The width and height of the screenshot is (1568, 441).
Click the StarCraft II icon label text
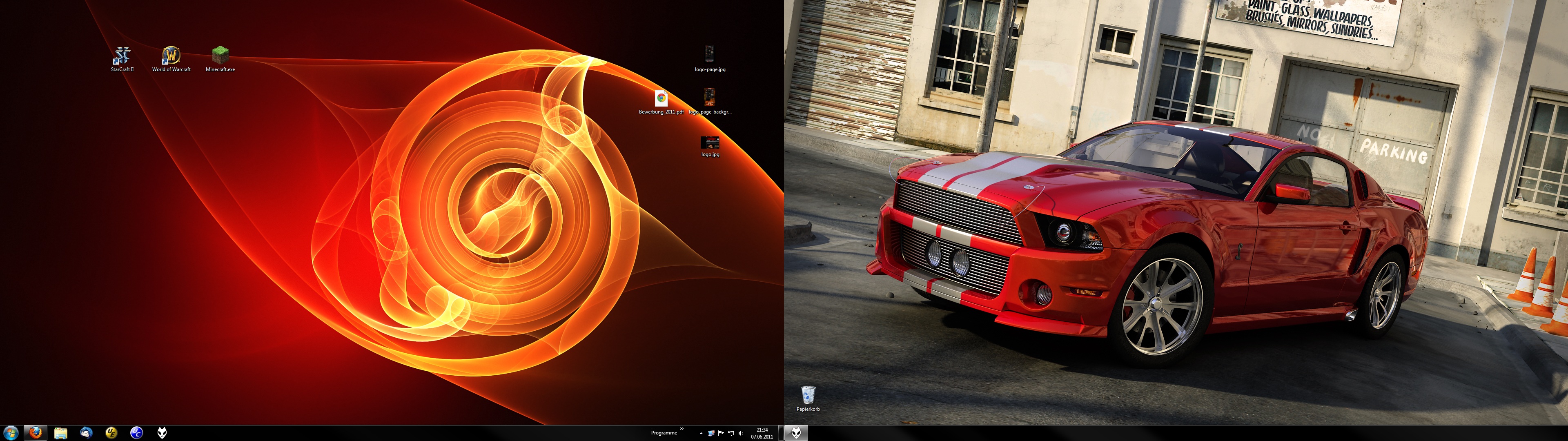coord(122,69)
